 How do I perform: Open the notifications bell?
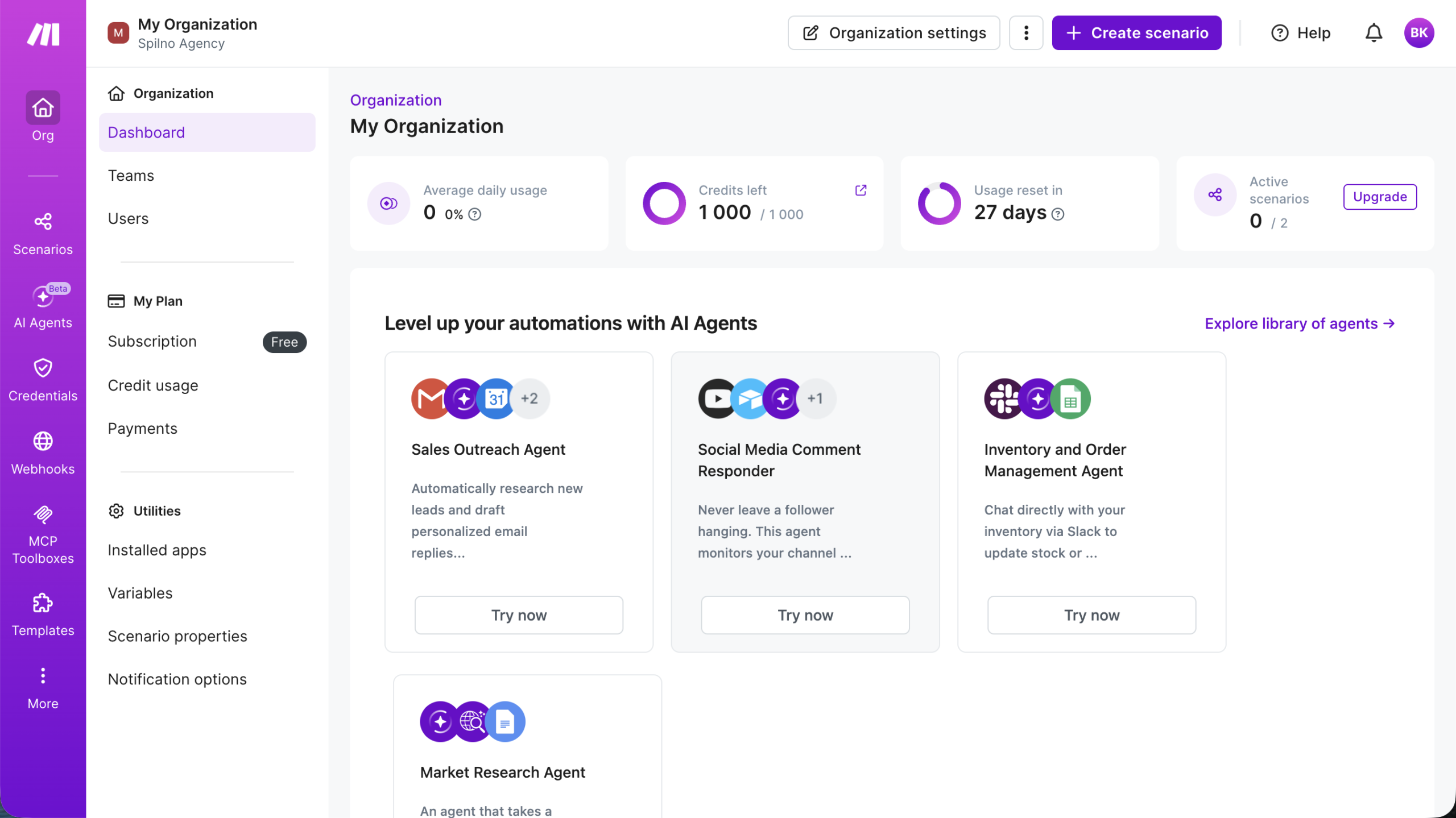pyautogui.click(x=1374, y=33)
